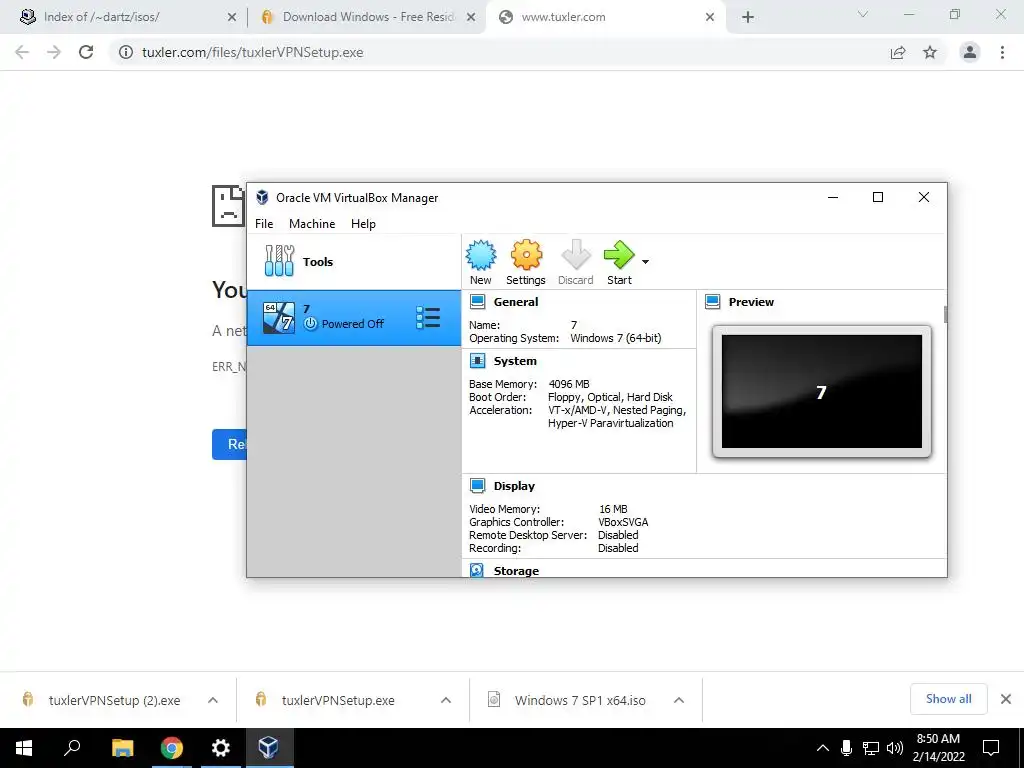
Task: Click volume speaker icon in tray
Action: pos(895,748)
